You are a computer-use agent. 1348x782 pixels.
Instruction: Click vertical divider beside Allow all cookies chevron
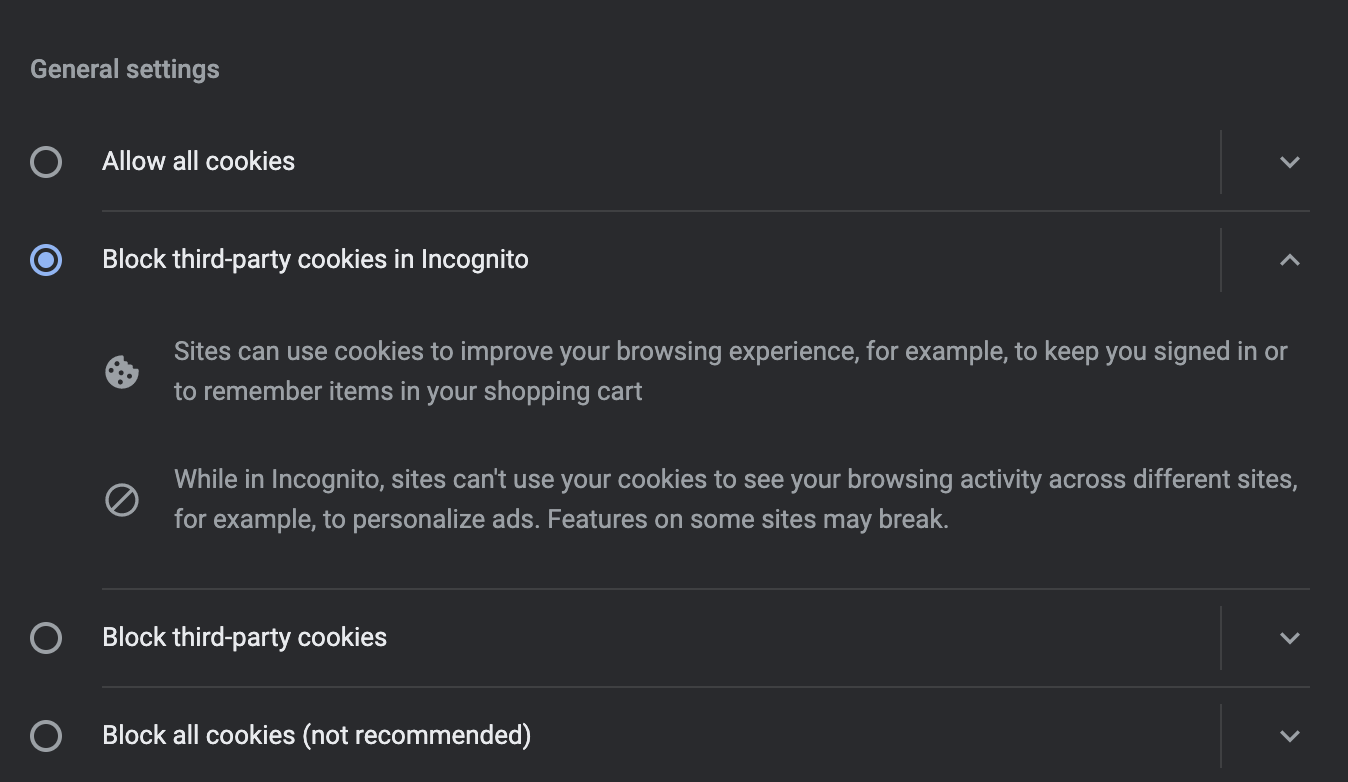coord(1221,162)
